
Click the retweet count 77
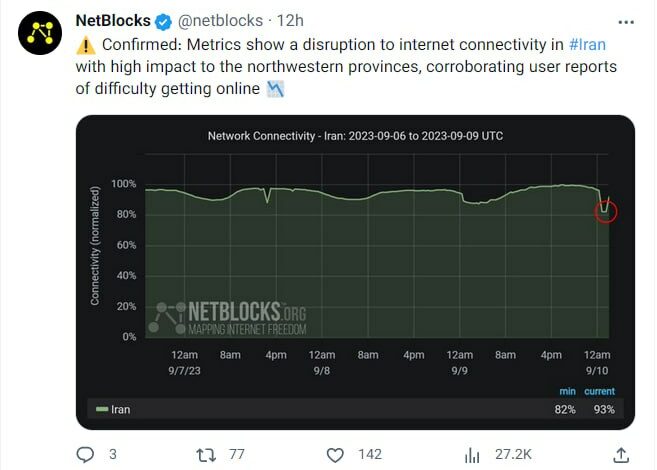(237, 454)
